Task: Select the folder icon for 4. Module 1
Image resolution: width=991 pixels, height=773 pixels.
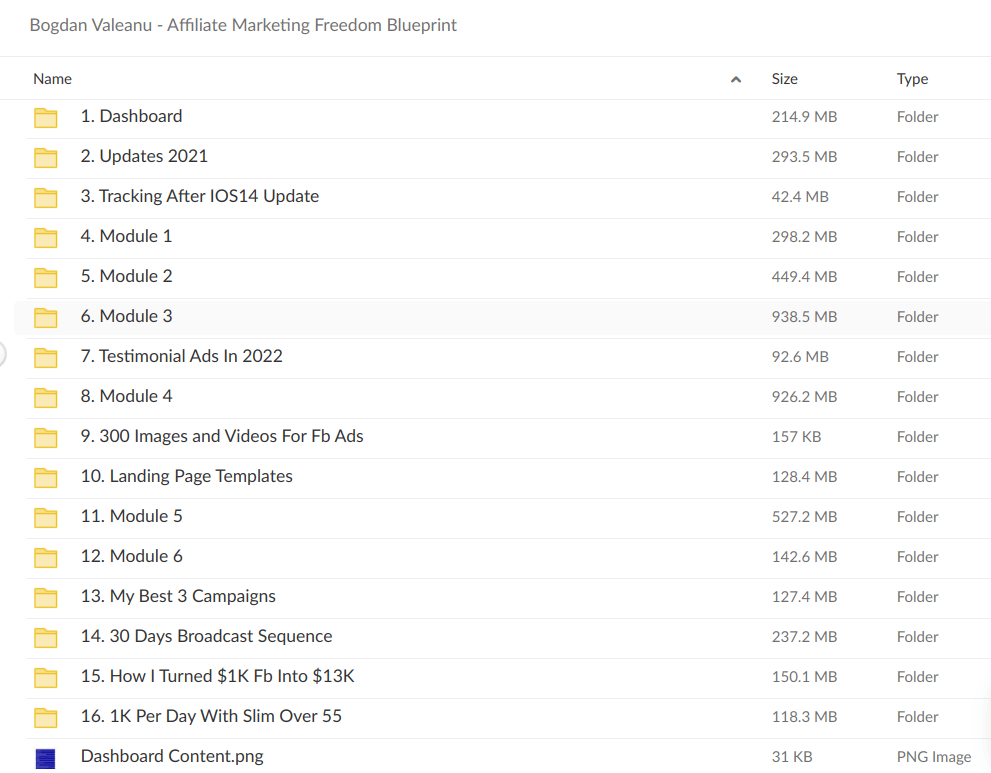Action: (46, 237)
